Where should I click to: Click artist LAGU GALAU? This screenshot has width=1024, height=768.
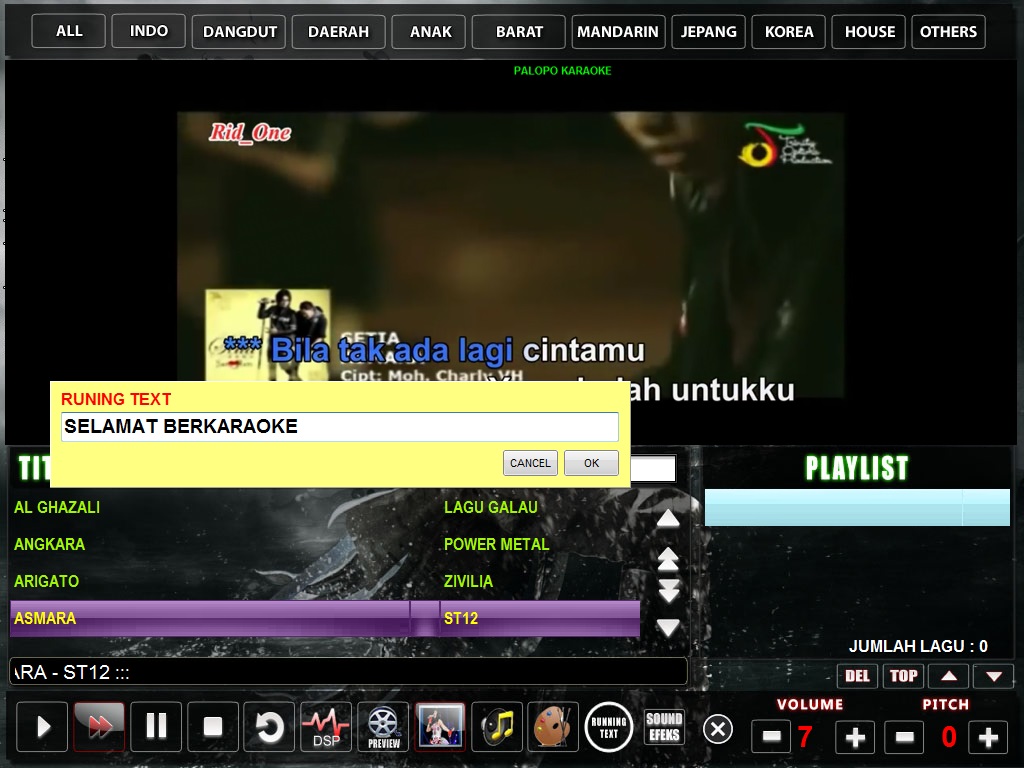(x=491, y=507)
